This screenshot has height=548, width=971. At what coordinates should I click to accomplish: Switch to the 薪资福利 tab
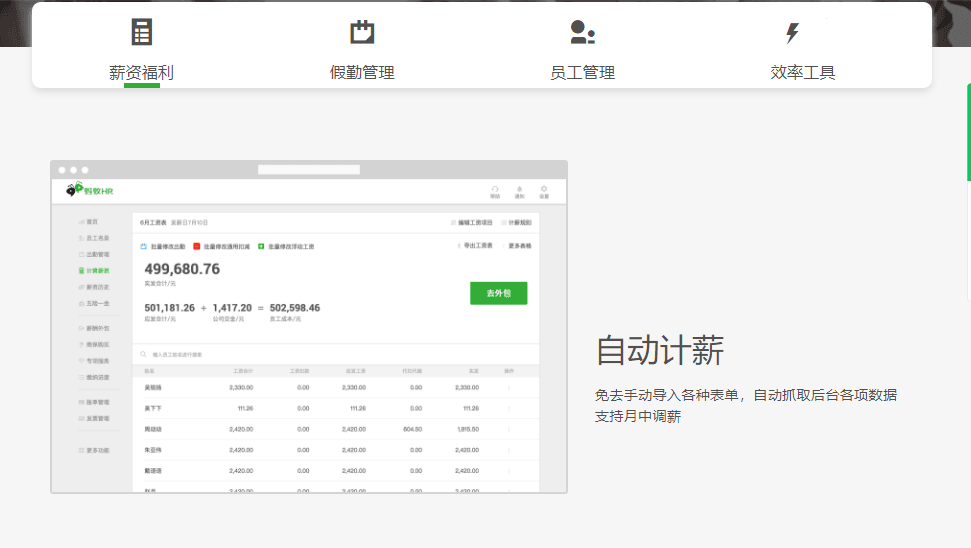pos(142,72)
